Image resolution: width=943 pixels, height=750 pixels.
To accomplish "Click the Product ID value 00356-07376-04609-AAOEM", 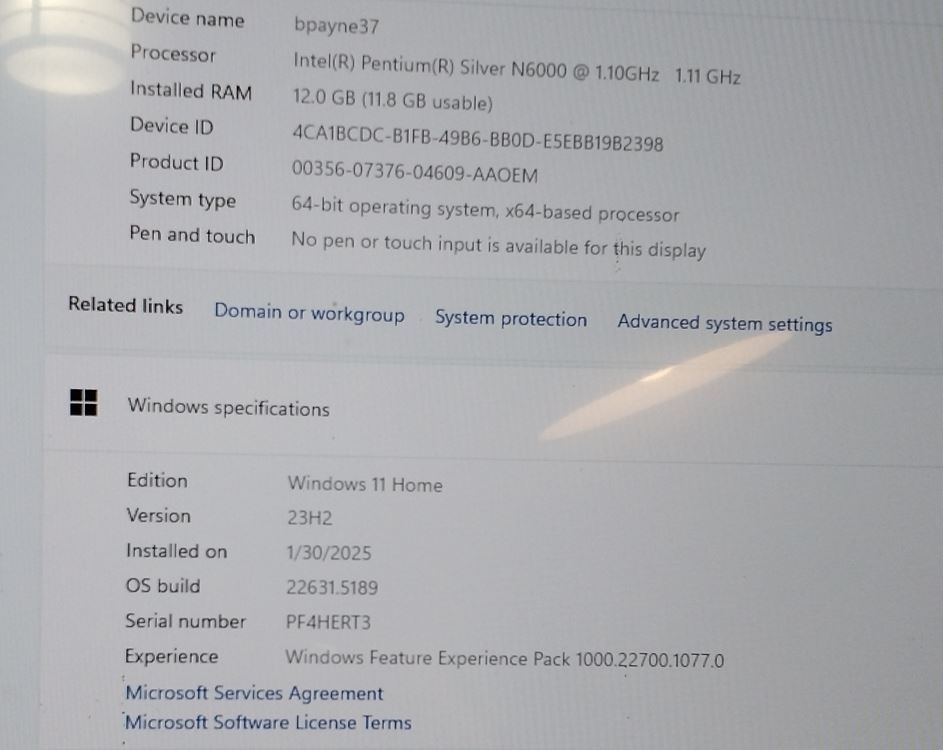I will [414, 174].
